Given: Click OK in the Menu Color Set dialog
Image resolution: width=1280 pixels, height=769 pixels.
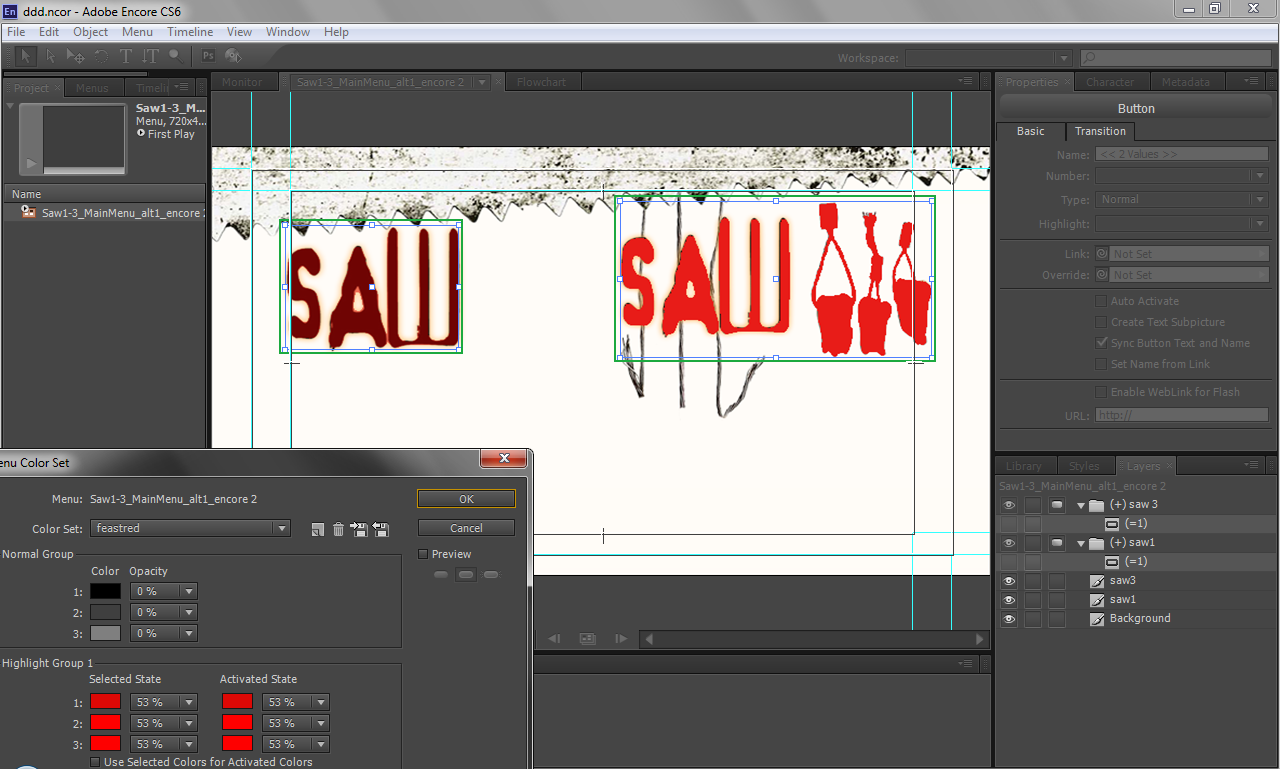Looking at the screenshot, I should coord(466,498).
